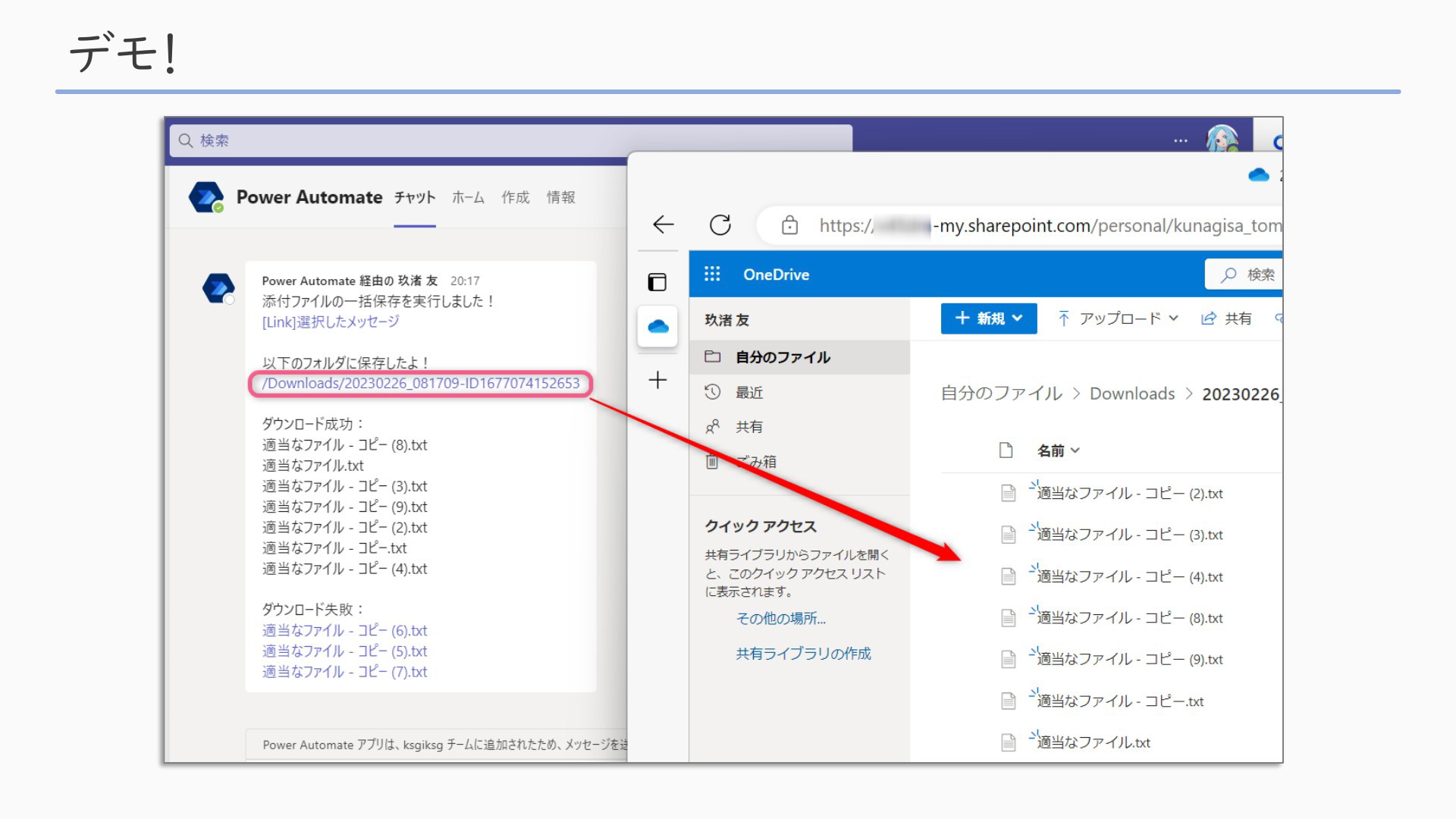
Task: Click file icon for コピー (4).txt row
Action: (x=1008, y=576)
